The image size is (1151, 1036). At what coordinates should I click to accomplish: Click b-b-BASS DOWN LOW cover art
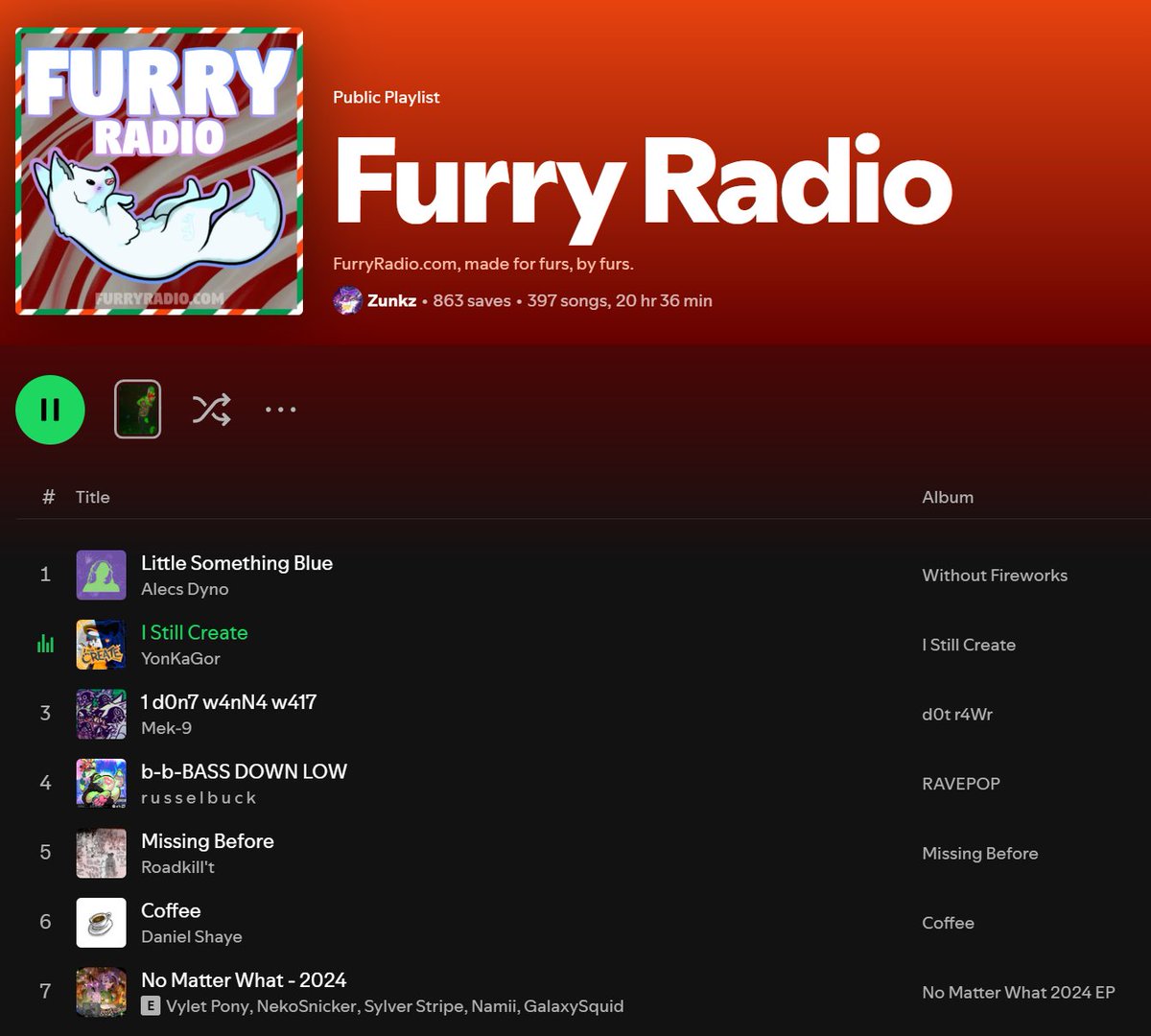[101, 784]
